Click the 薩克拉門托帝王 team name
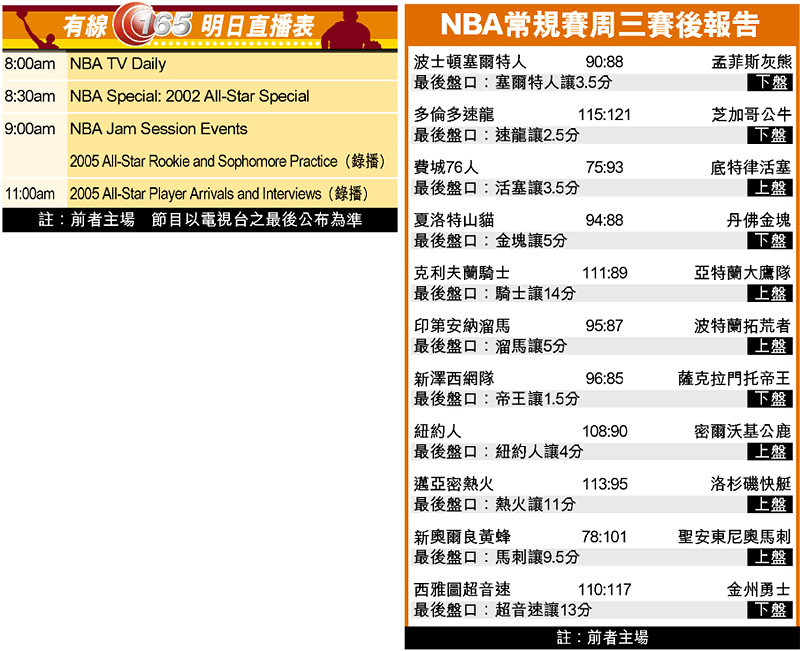800x651 pixels. (x=735, y=379)
